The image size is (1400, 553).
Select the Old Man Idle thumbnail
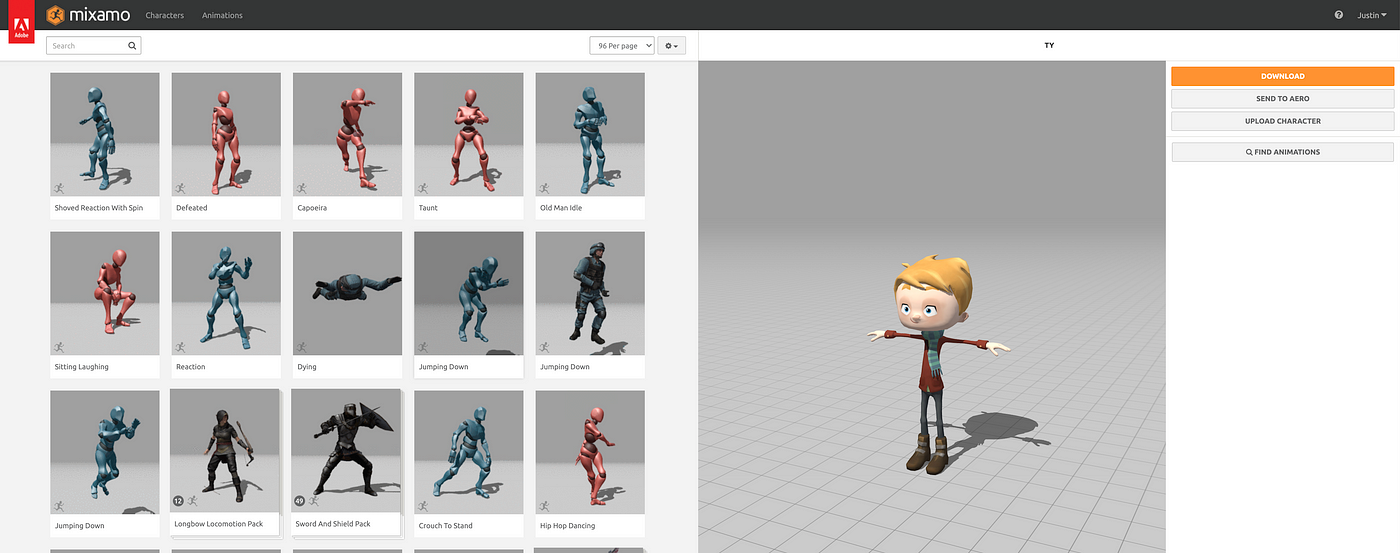(x=590, y=134)
